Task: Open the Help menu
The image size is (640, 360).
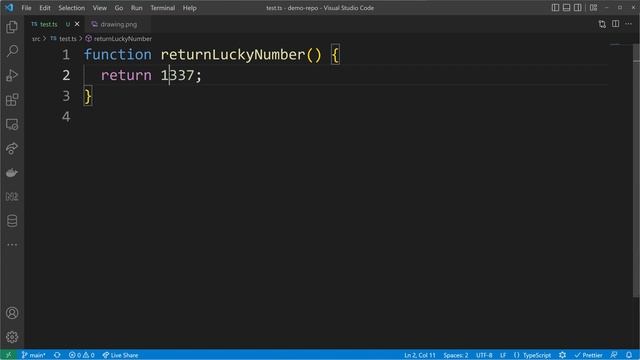Action: (x=189, y=8)
